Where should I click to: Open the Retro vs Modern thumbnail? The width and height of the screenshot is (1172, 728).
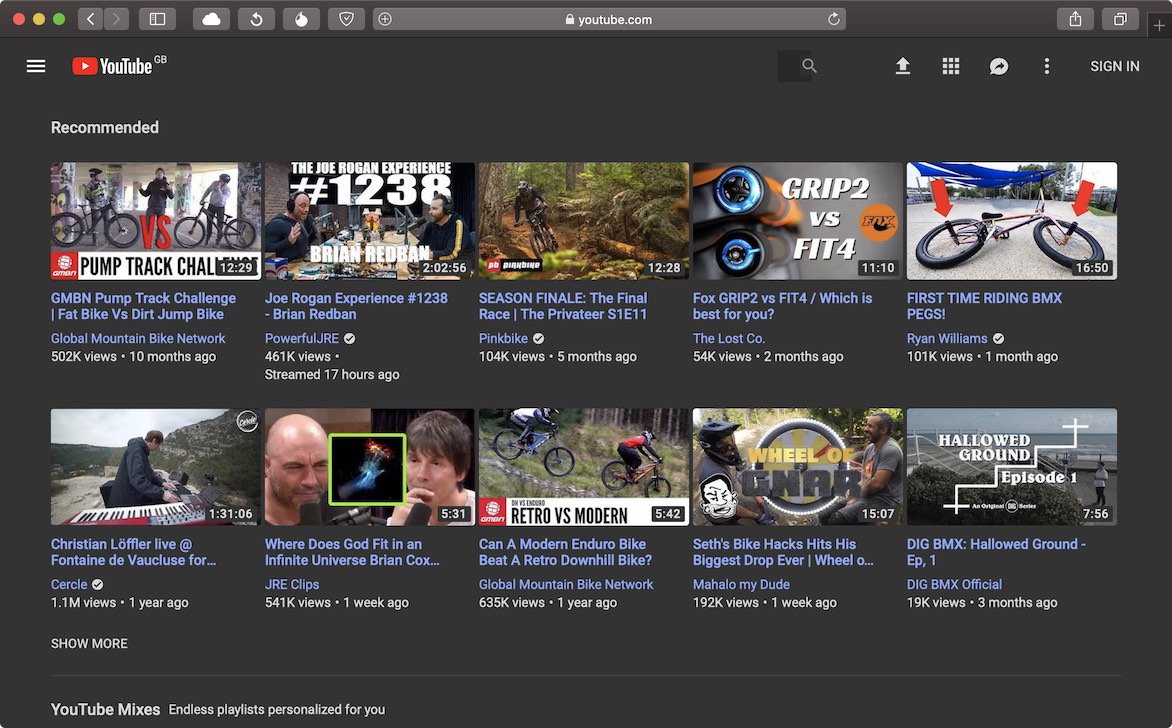coord(584,466)
